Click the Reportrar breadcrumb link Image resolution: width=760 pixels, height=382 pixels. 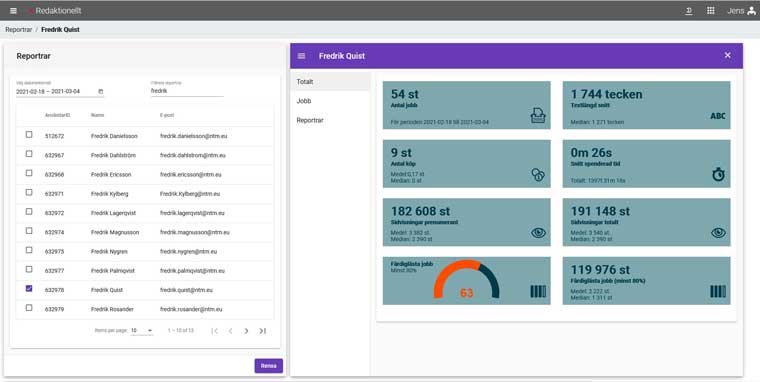tap(18, 30)
